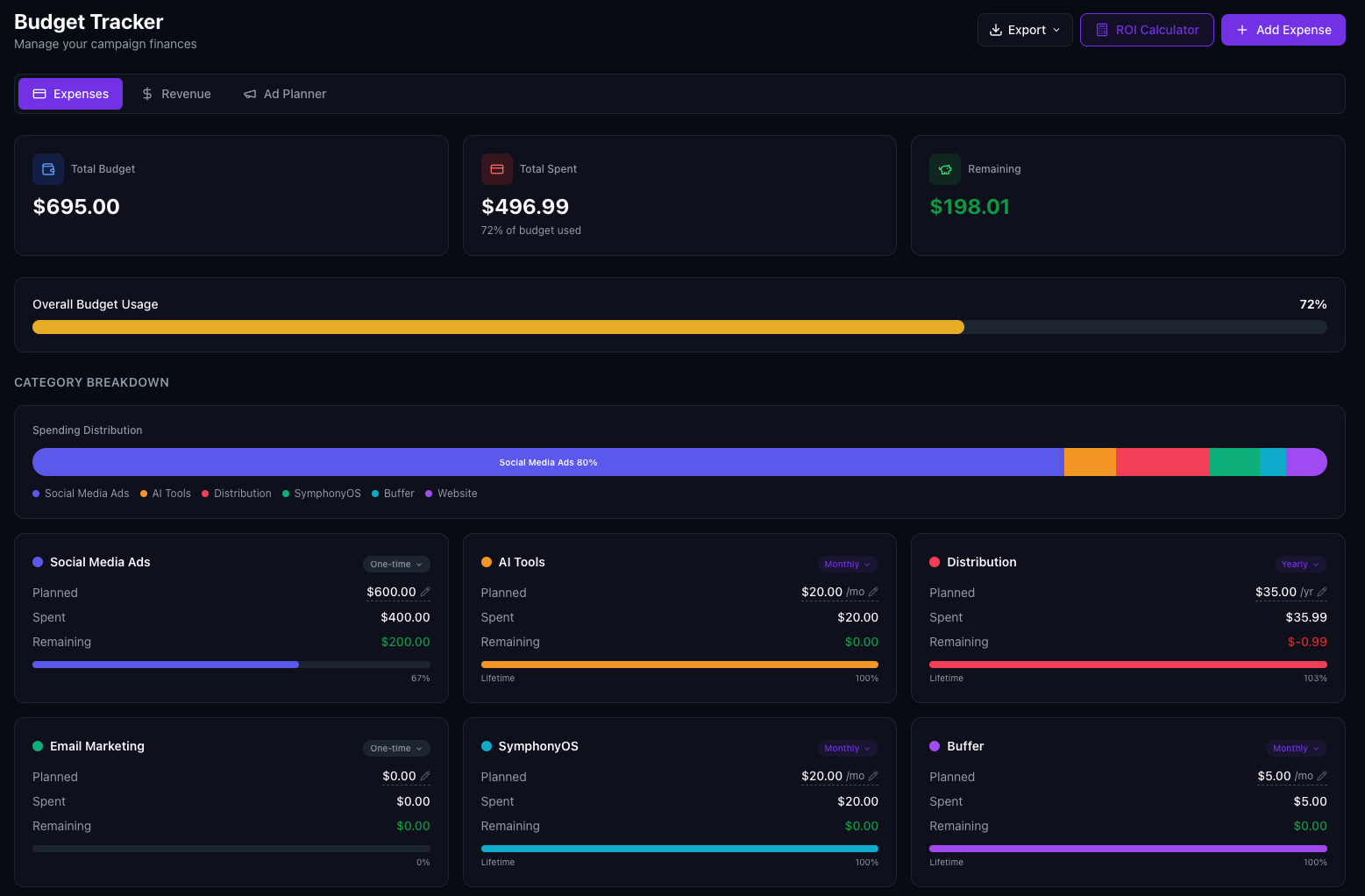
Task: Click the Add Expense button
Action: point(1283,29)
